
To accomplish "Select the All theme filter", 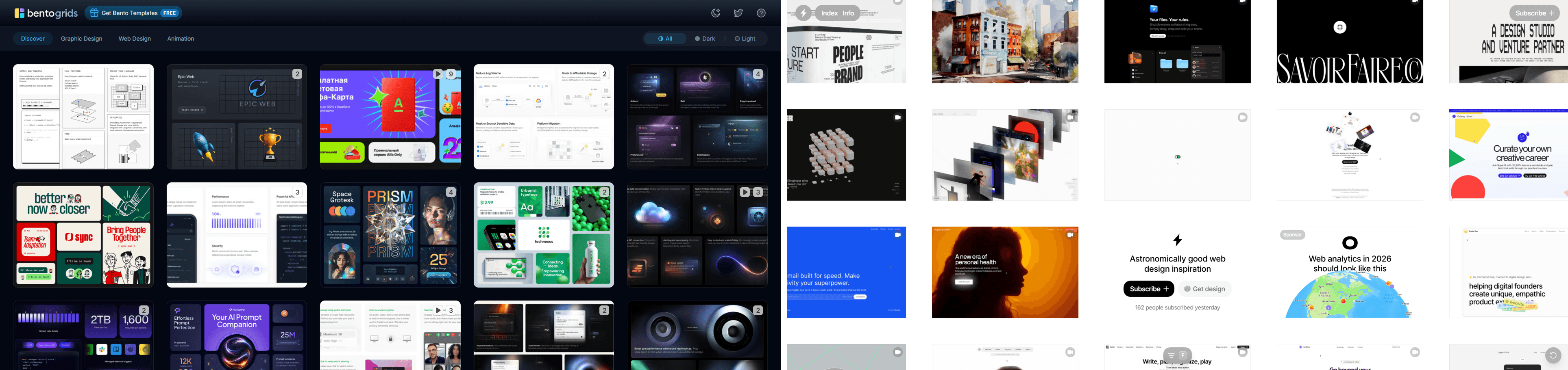I will click(x=665, y=38).
